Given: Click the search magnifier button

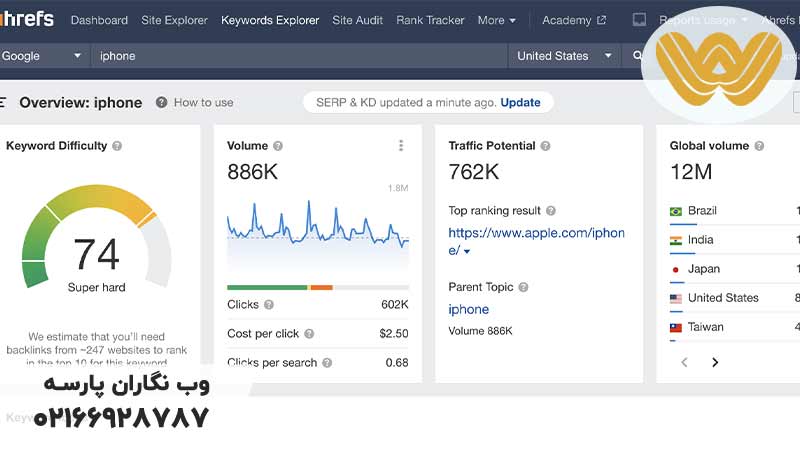Looking at the screenshot, I should click(x=637, y=56).
